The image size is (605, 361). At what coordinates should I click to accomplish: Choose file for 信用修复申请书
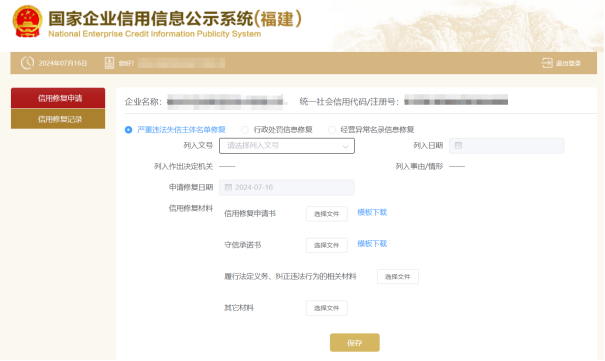[326, 214]
